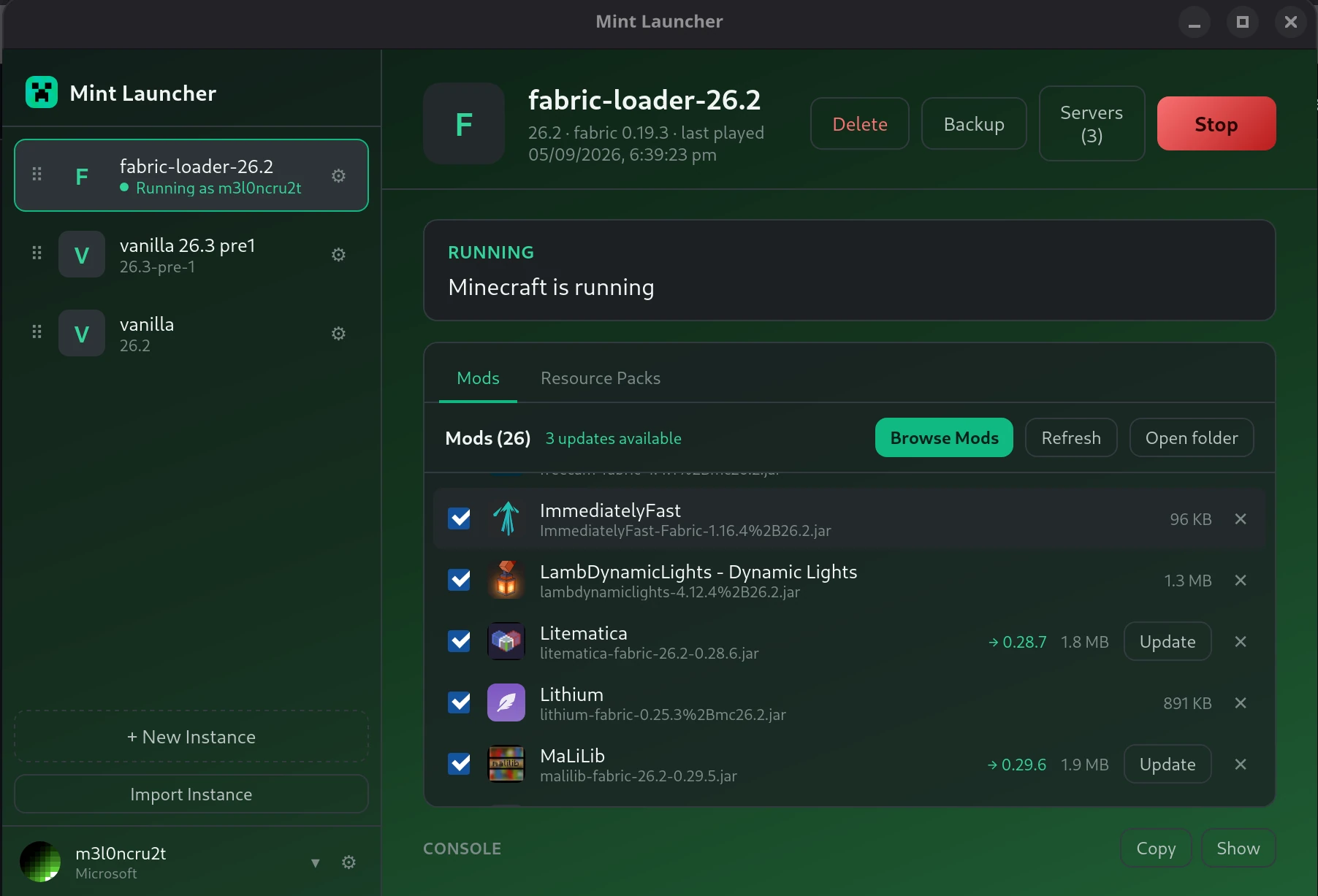Click drag handle of vanilla 26.3 pre1

click(x=37, y=253)
